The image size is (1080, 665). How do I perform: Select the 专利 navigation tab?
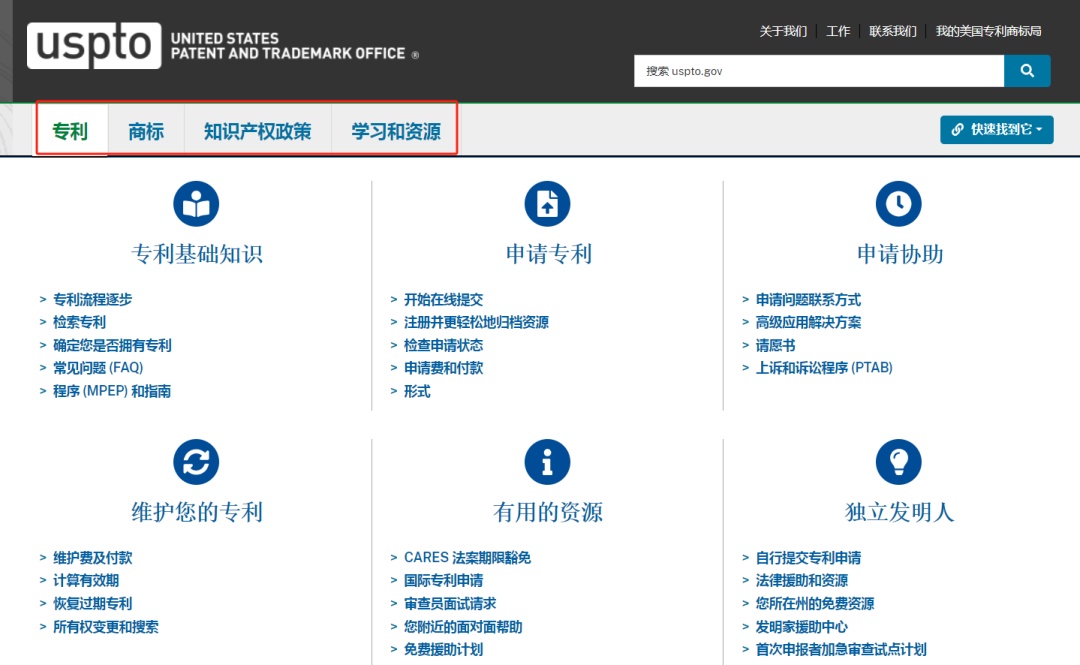(70, 131)
